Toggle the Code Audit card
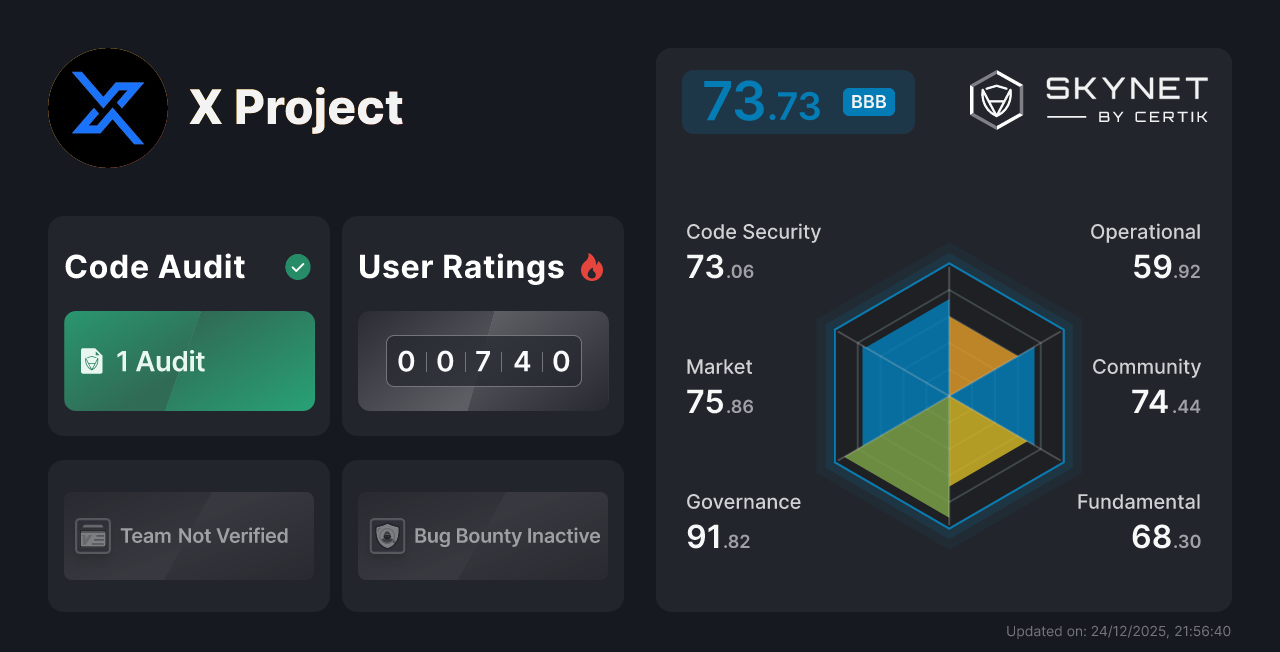The height and width of the screenshot is (652, 1280). coord(188,325)
